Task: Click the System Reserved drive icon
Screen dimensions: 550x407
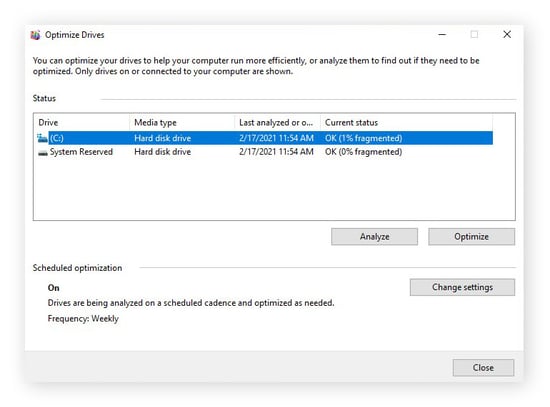Action: click(42, 153)
